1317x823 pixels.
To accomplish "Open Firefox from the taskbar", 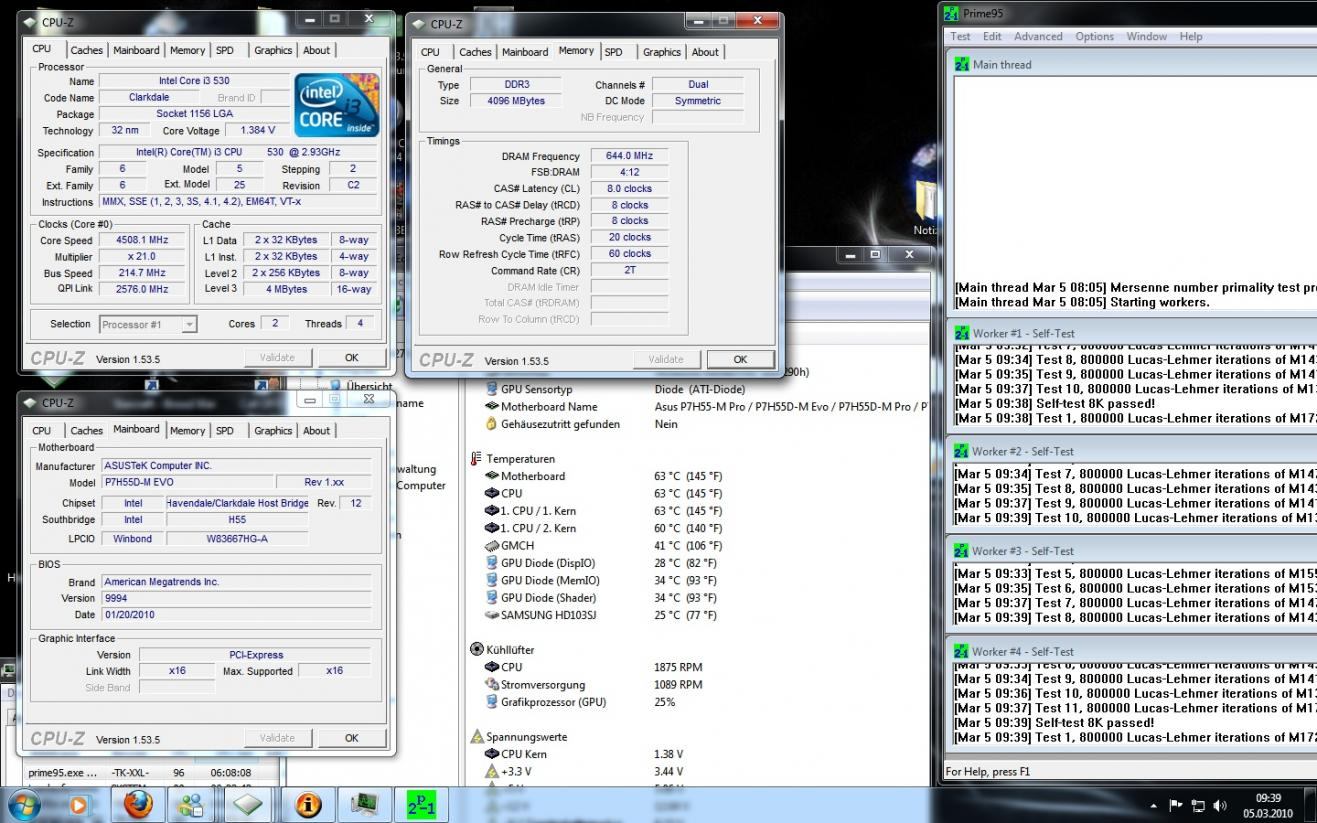I will 138,804.
